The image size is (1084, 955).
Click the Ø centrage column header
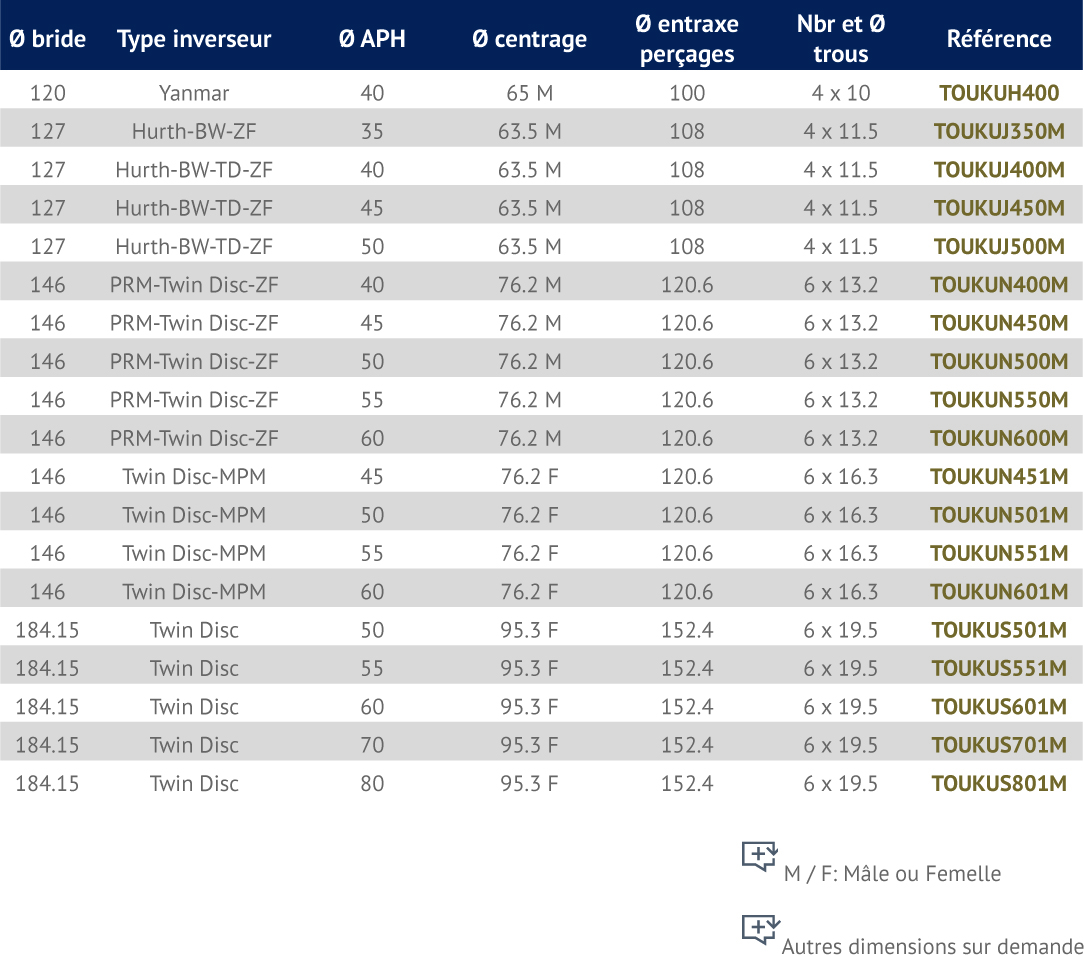pos(529,39)
